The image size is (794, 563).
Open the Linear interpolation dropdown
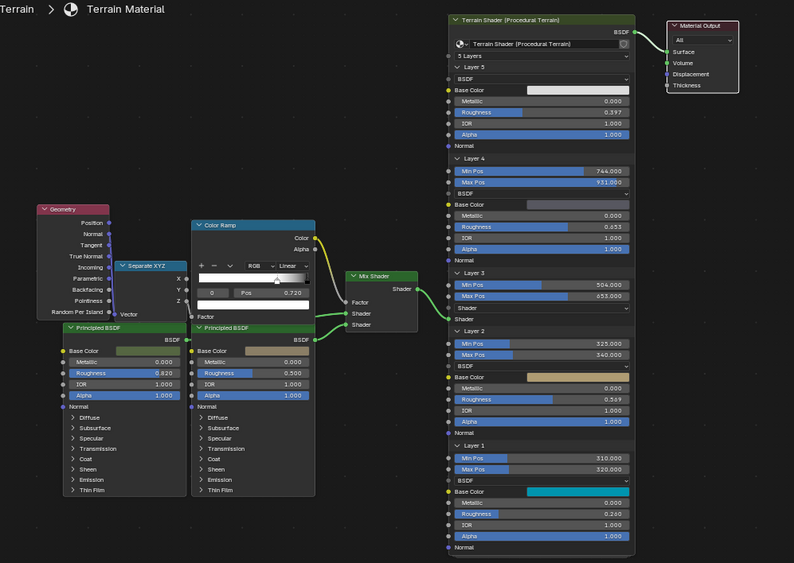pos(293,266)
